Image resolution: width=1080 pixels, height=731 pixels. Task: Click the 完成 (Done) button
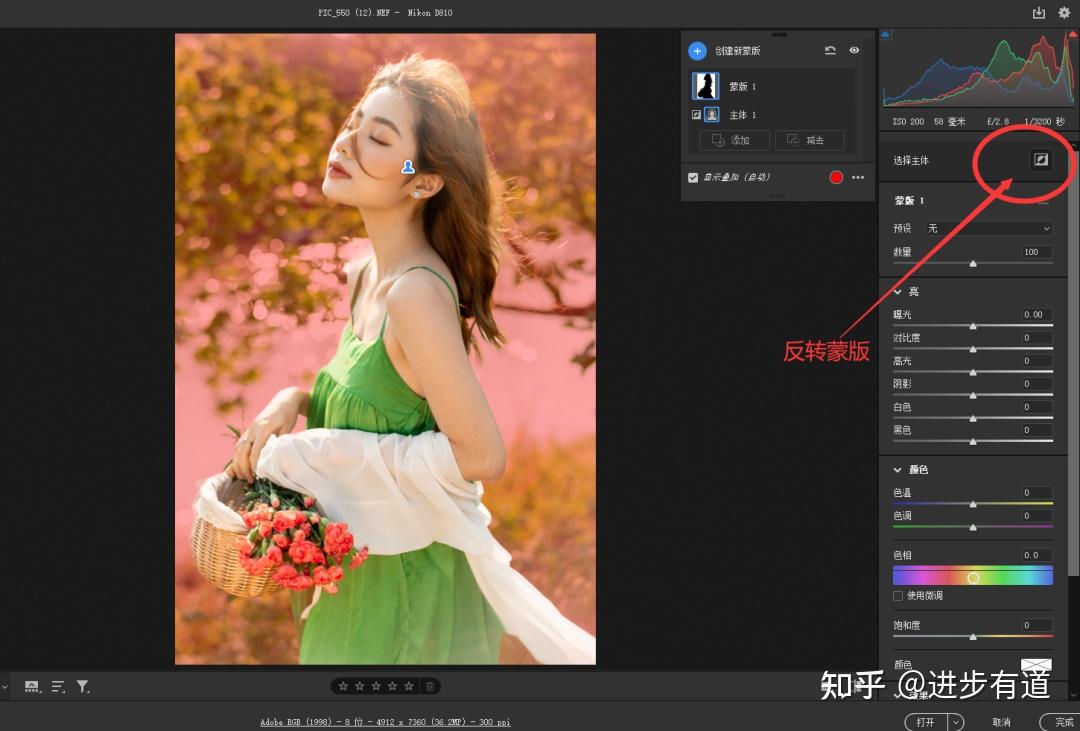pos(1061,722)
